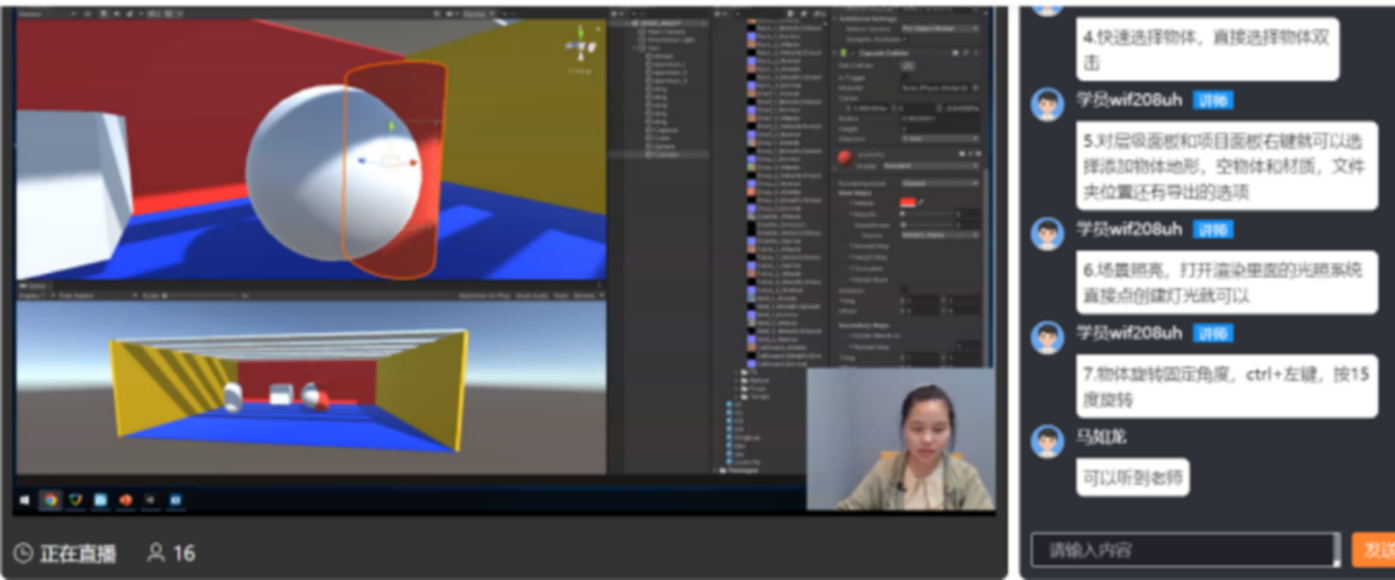Viewport: 1395px width, 580px height.
Task: Click the red Albedo color swatch
Action: click(x=908, y=202)
